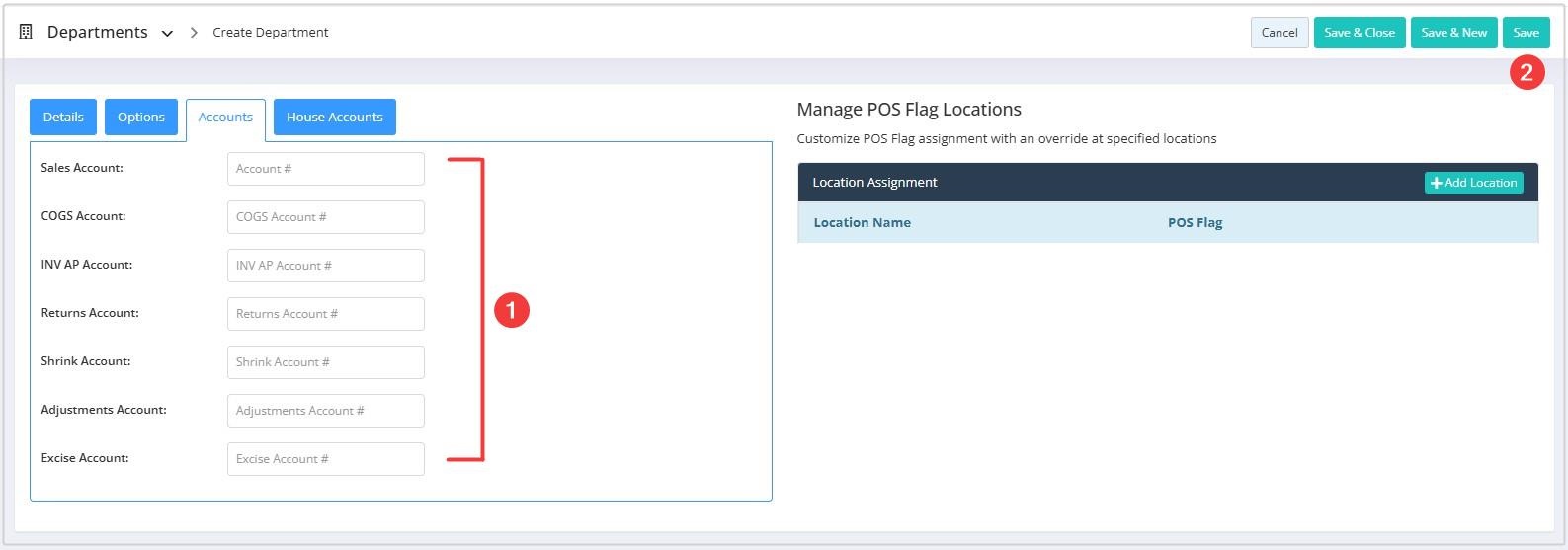Click the plus icon on Add Location
This screenshot has height=550, width=1568.
coord(1437,183)
